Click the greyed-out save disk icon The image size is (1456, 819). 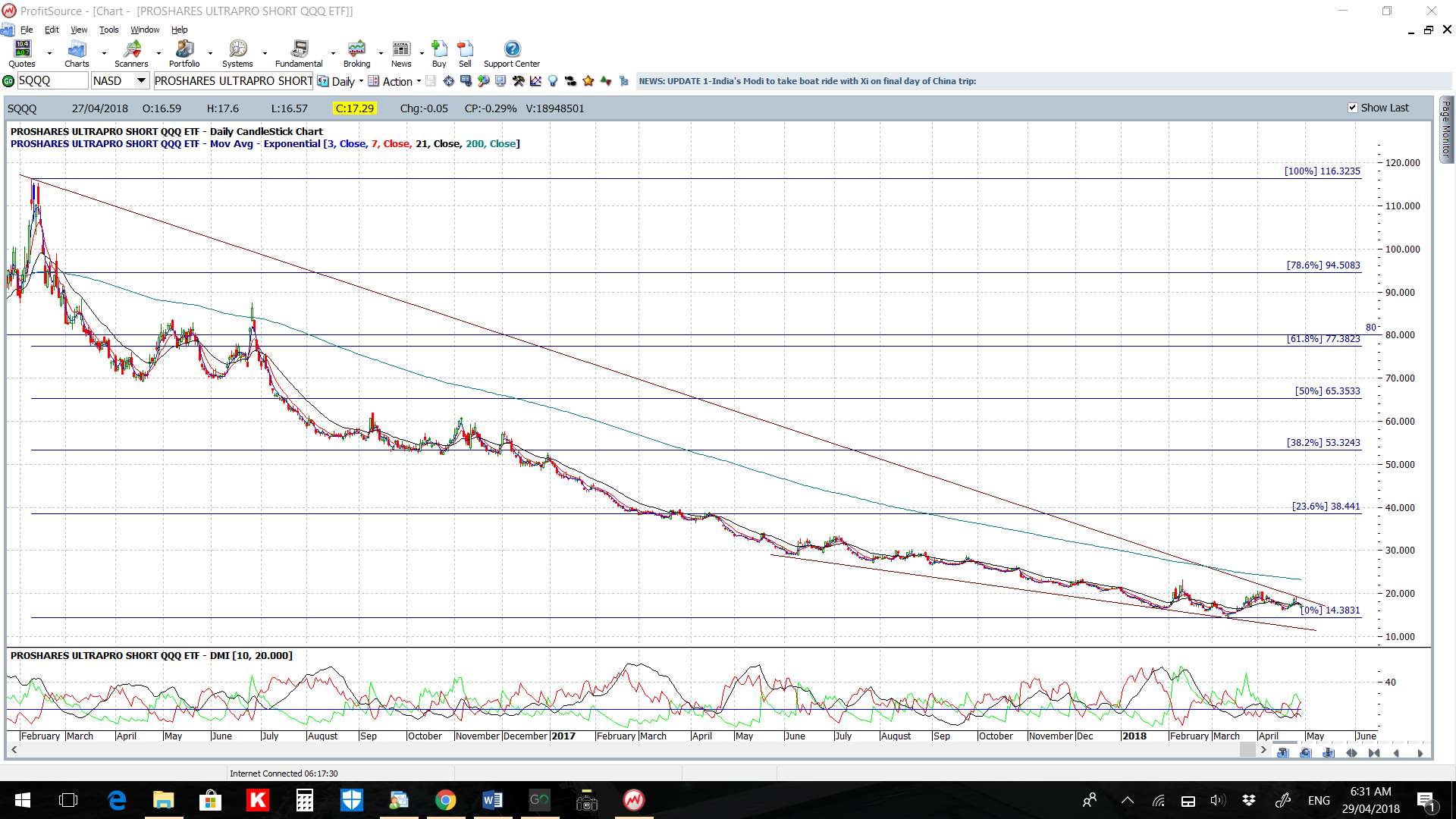tap(431, 81)
